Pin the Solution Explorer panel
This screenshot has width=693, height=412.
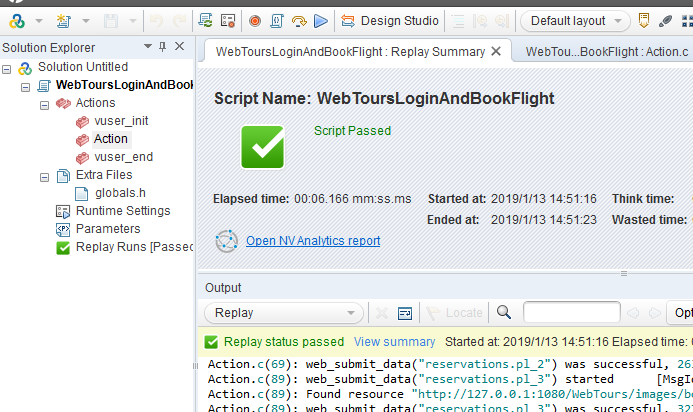tap(163, 46)
